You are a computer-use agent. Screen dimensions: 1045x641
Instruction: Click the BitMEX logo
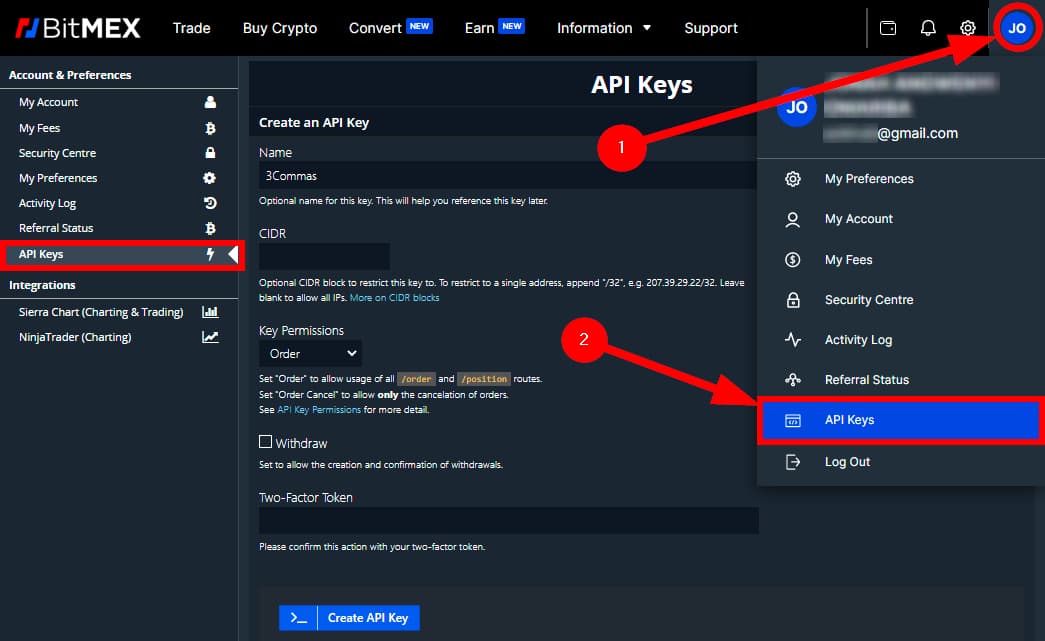pos(78,28)
